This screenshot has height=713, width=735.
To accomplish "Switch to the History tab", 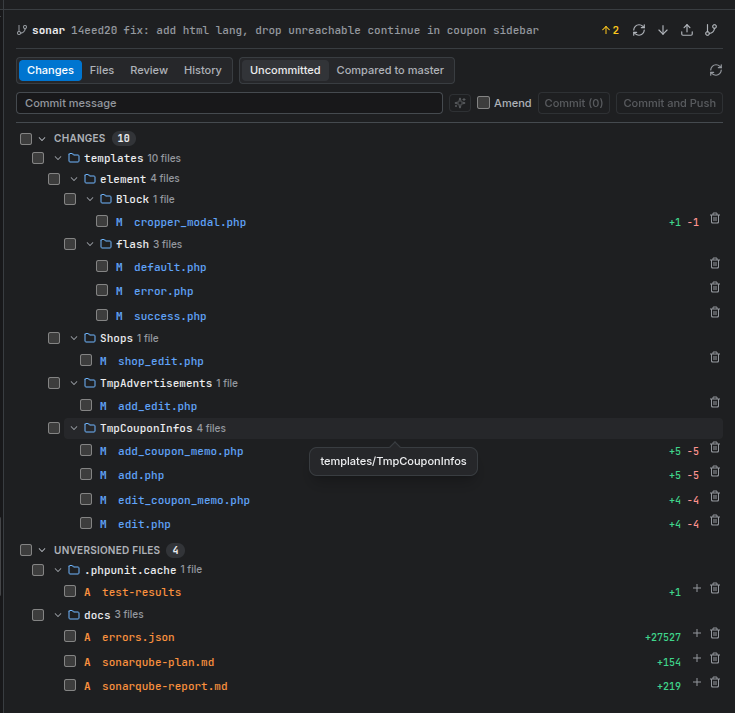I will 202,70.
